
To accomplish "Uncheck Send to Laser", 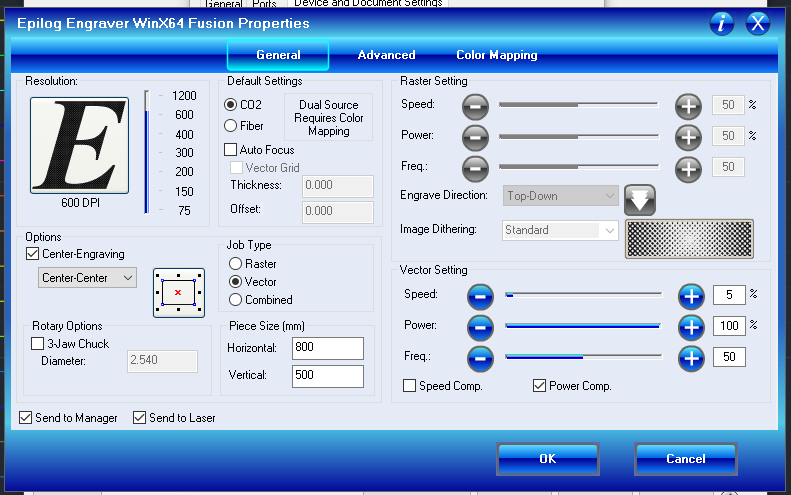I will point(139,418).
